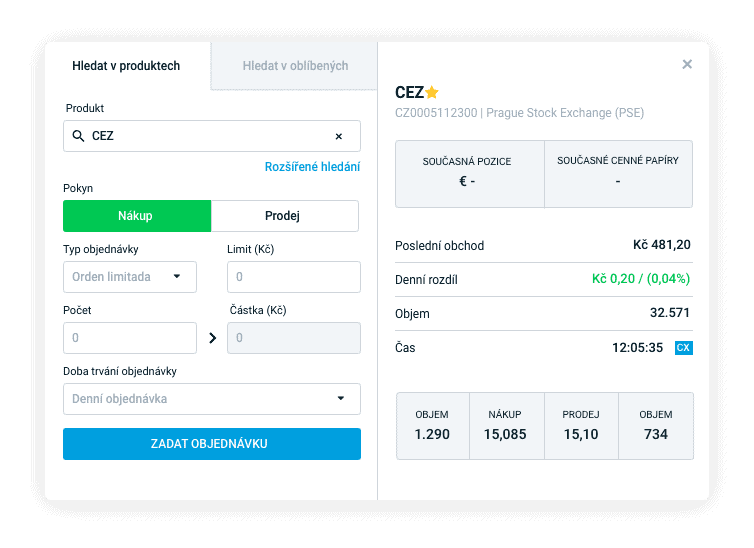Click the CX exchange badge next to time

click(683, 348)
